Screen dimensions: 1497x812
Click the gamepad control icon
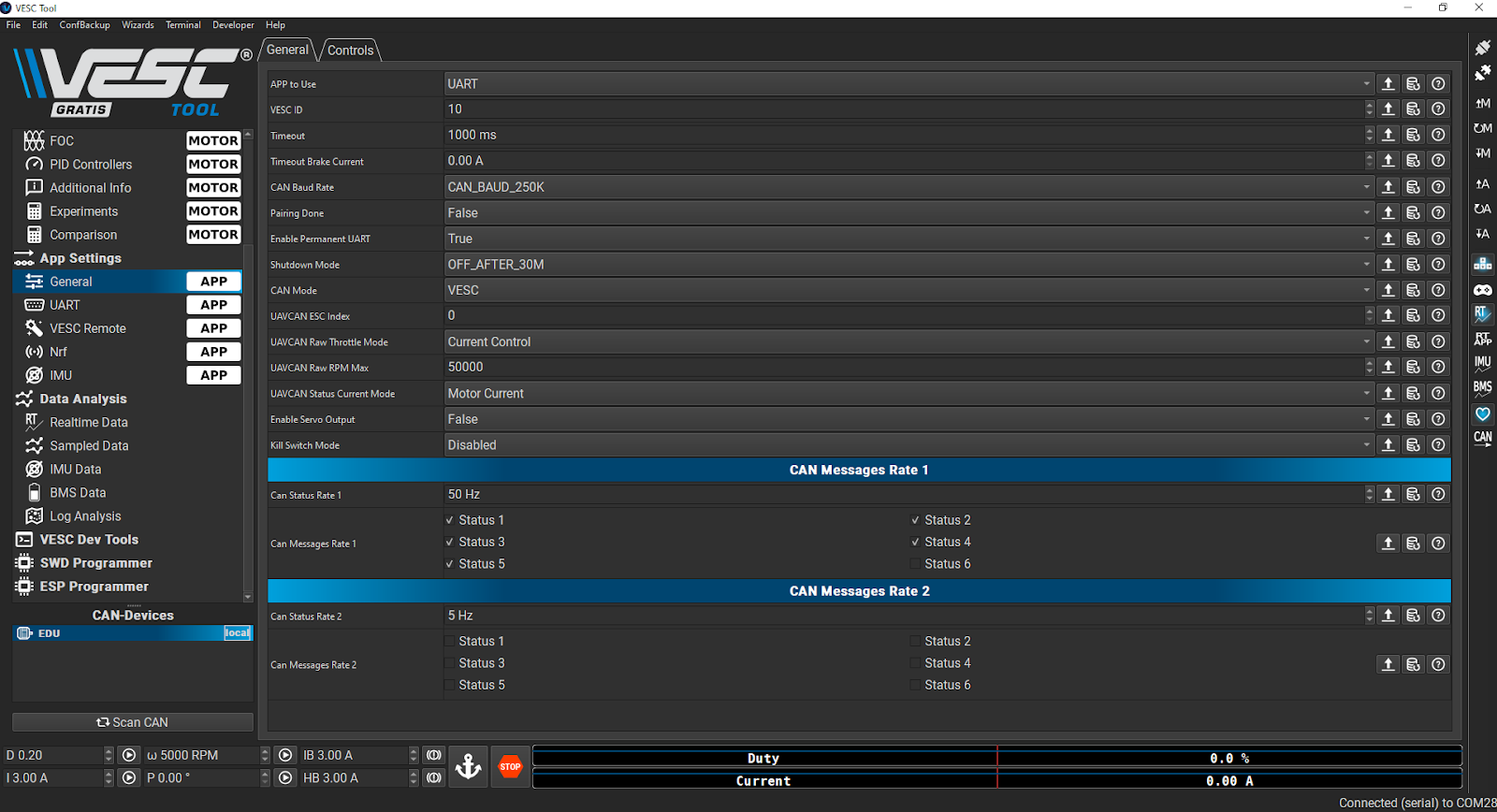1483,290
